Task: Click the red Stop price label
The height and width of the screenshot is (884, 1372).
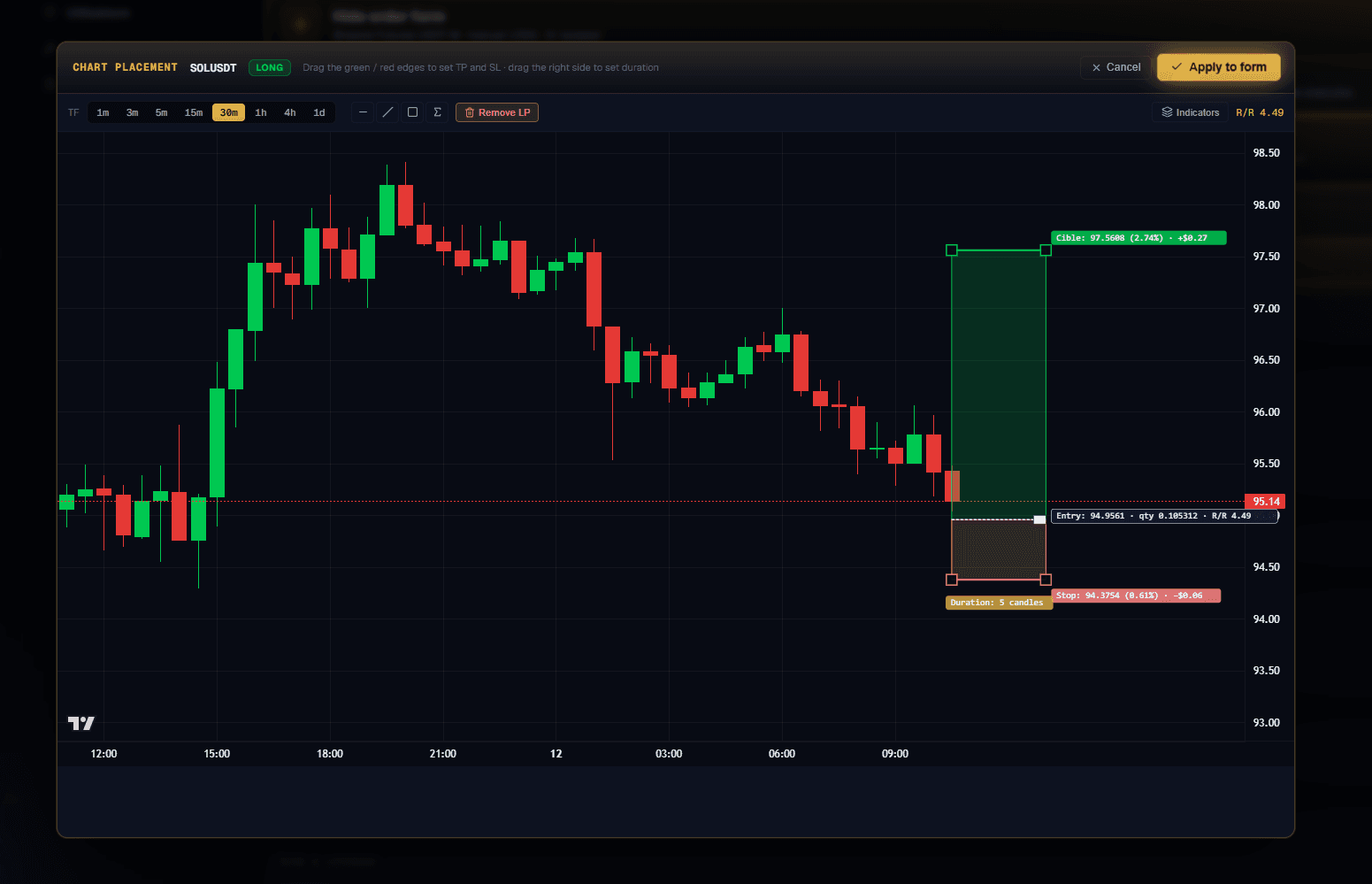Action: [x=1136, y=596]
